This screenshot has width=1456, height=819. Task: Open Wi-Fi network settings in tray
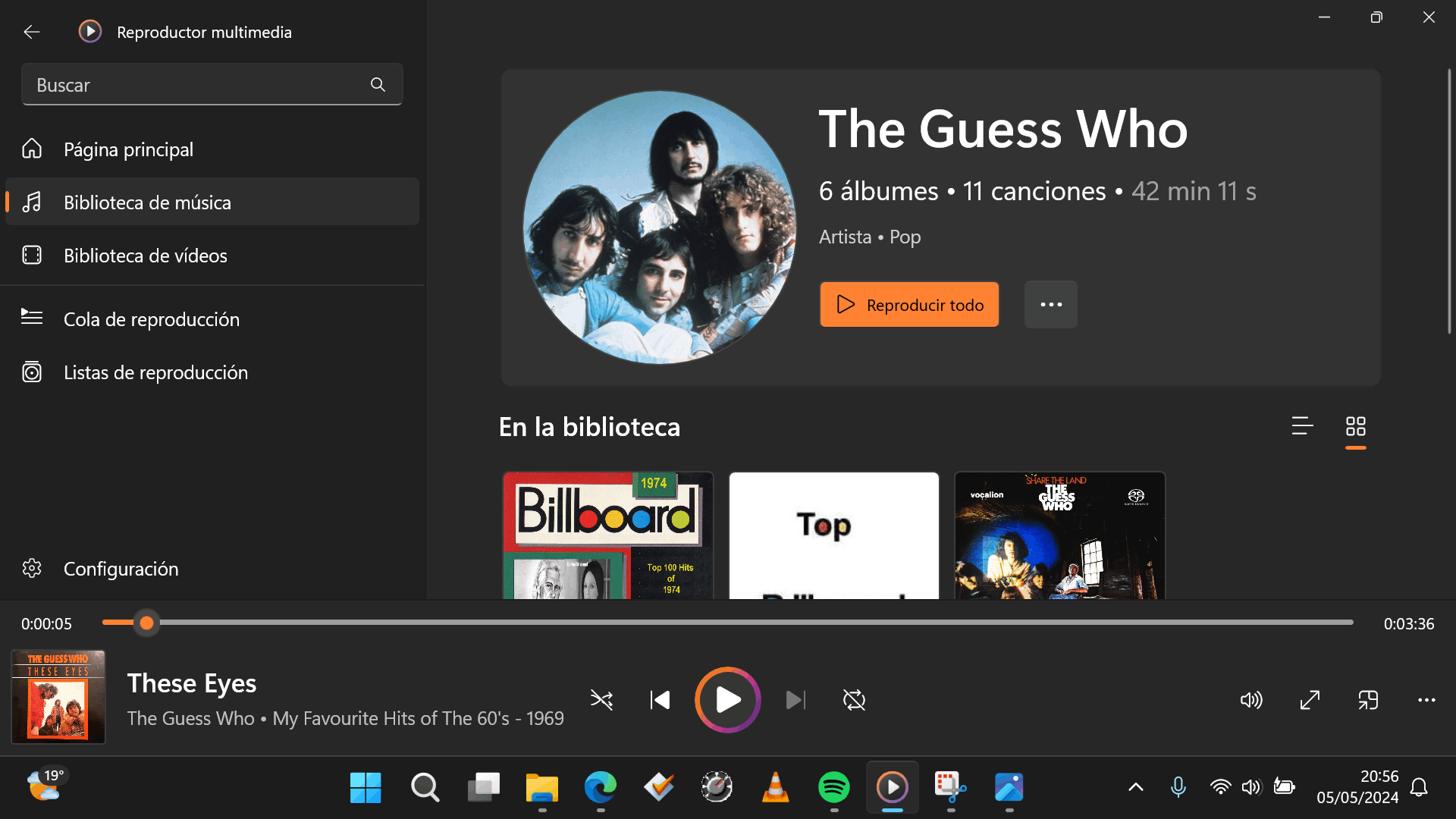pyautogui.click(x=1220, y=787)
